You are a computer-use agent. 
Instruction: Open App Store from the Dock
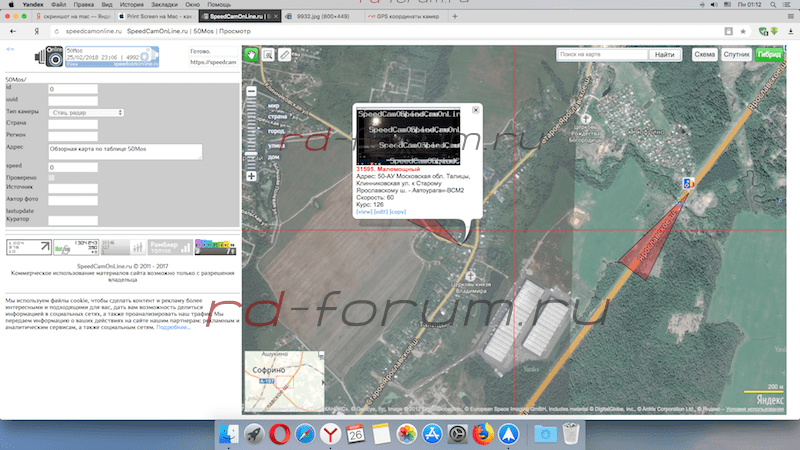pyautogui.click(x=432, y=434)
